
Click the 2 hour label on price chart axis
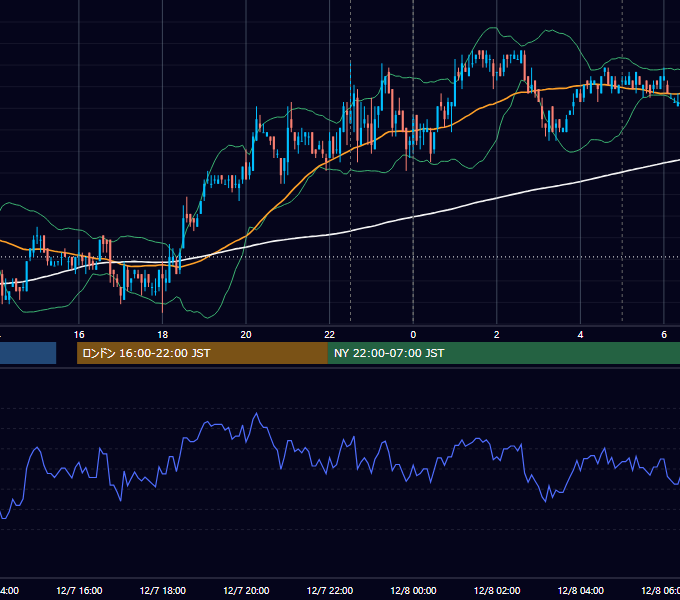(497, 335)
